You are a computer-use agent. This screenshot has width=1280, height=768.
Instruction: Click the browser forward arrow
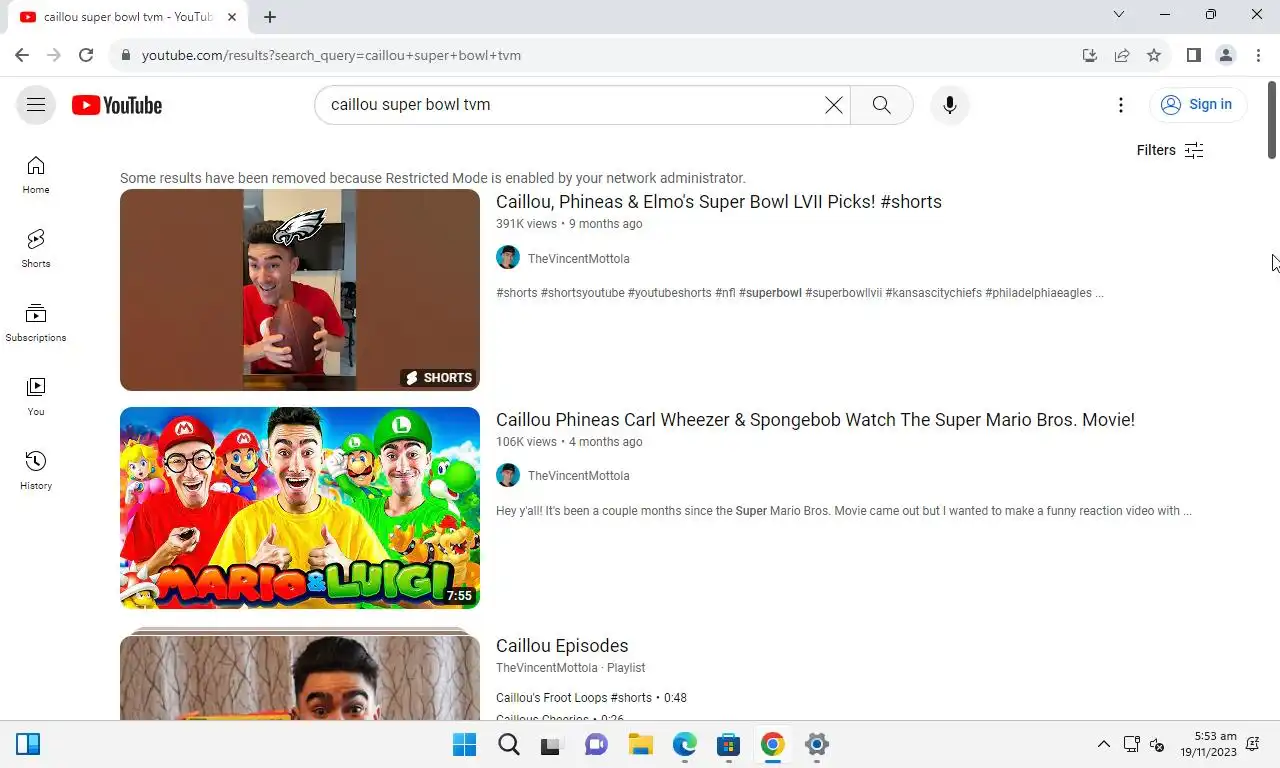click(x=54, y=55)
